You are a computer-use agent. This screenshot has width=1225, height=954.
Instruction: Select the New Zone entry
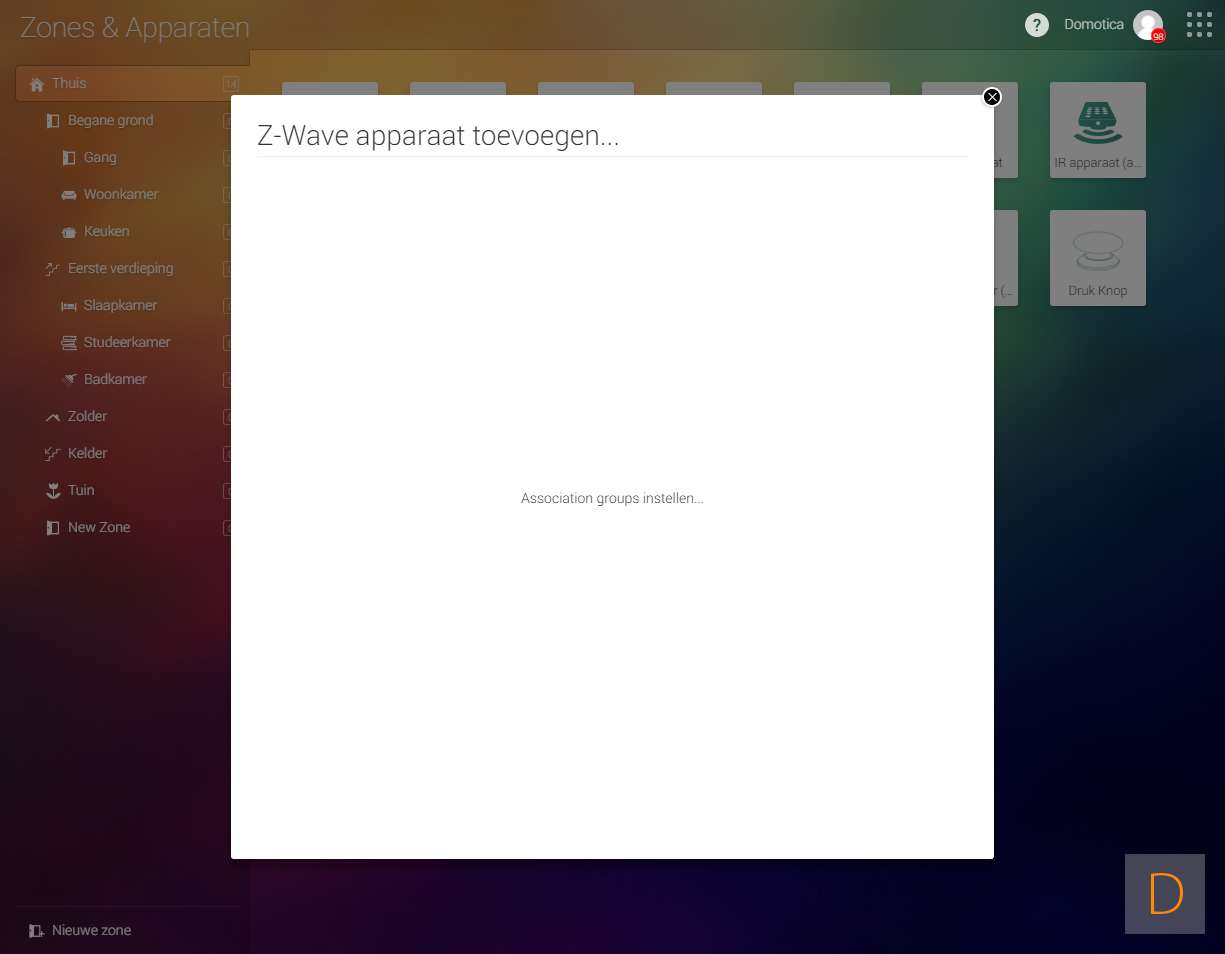pos(98,528)
